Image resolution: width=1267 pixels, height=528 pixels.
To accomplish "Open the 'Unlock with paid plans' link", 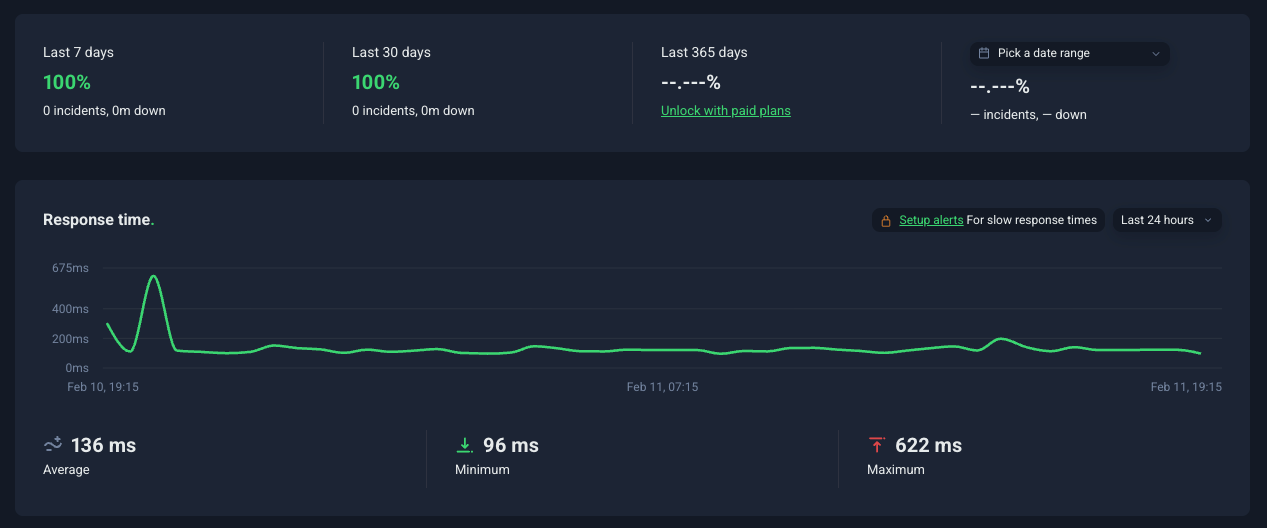I will pos(725,111).
